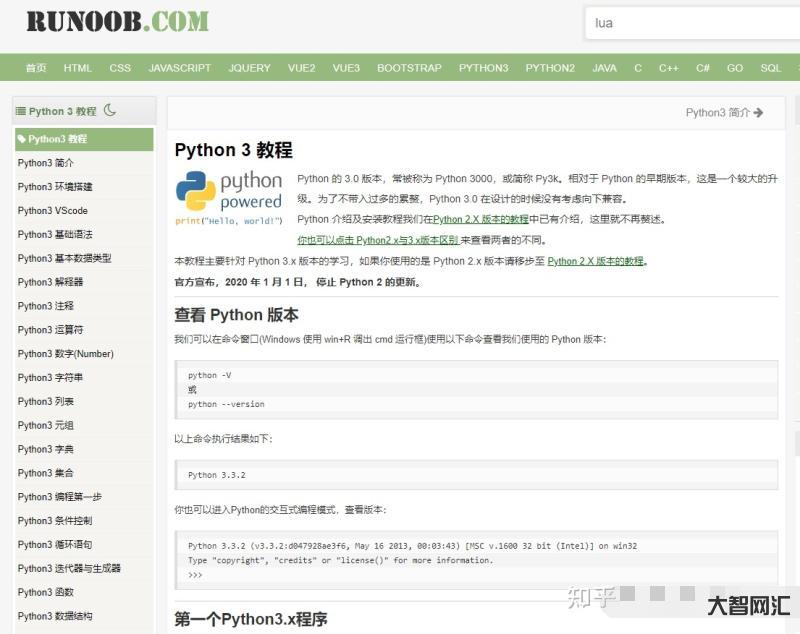The height and width of the screenshot is (634, 800).
Task: Open the C++ tutorial nav item
Action: point(669,68)
